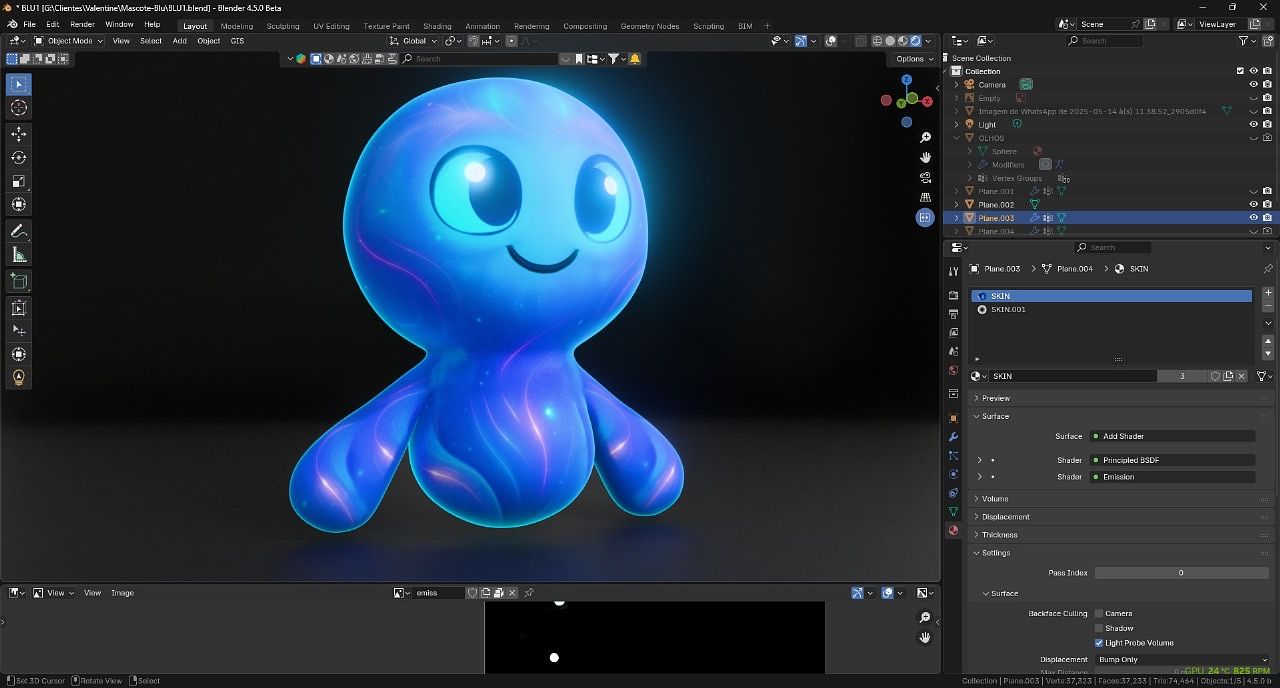Viewport: 1280px width, 688px height.
Task: Select the Move tool in the toolbar
Action: [19, 134]
